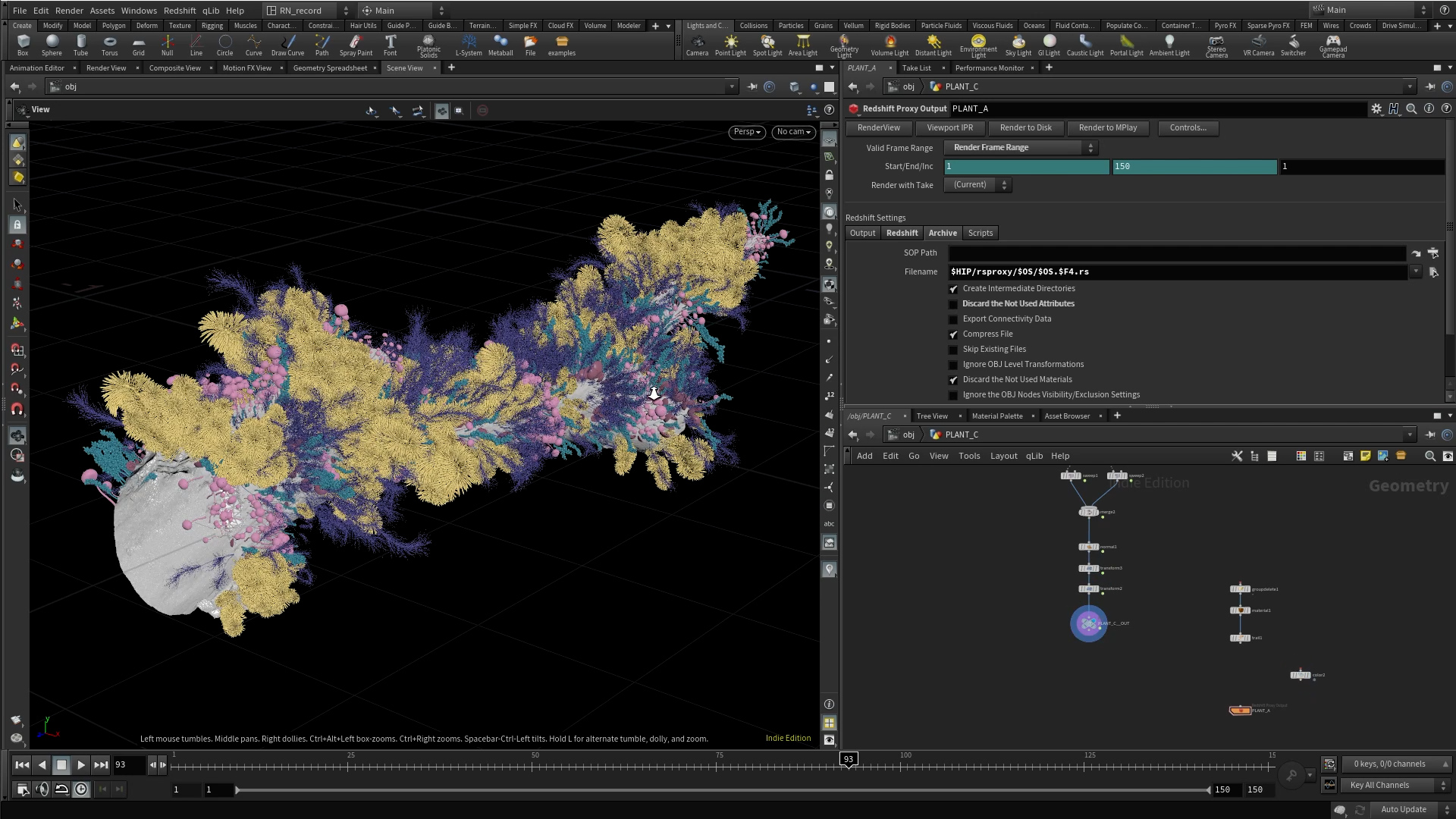
Task: Enable Discard the Not Used Attributes
Action: (953, 304)
